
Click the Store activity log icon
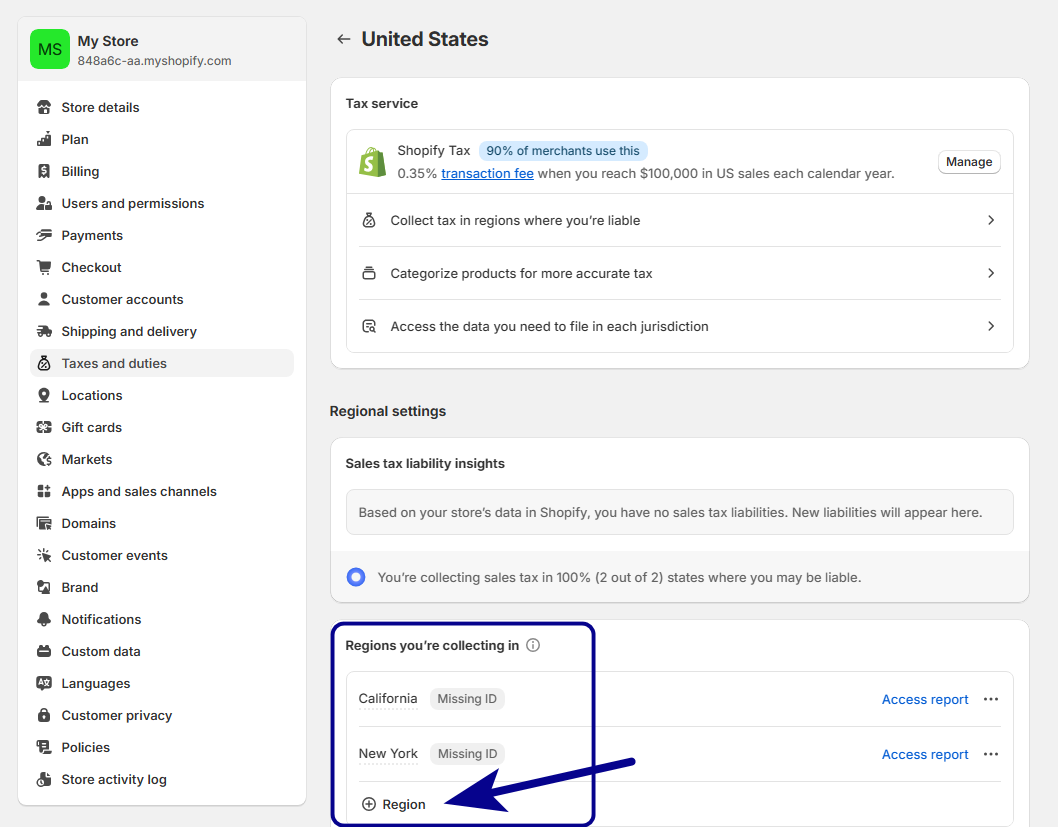coord(44,779)
